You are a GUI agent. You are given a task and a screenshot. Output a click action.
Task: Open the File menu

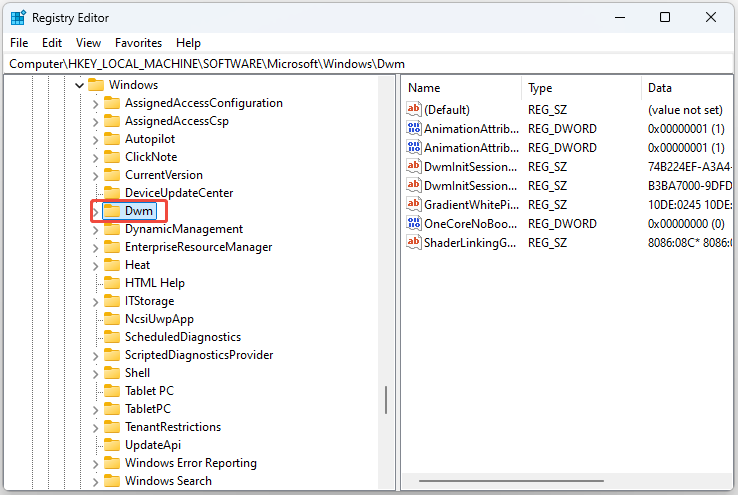click(x=19, y=43)
